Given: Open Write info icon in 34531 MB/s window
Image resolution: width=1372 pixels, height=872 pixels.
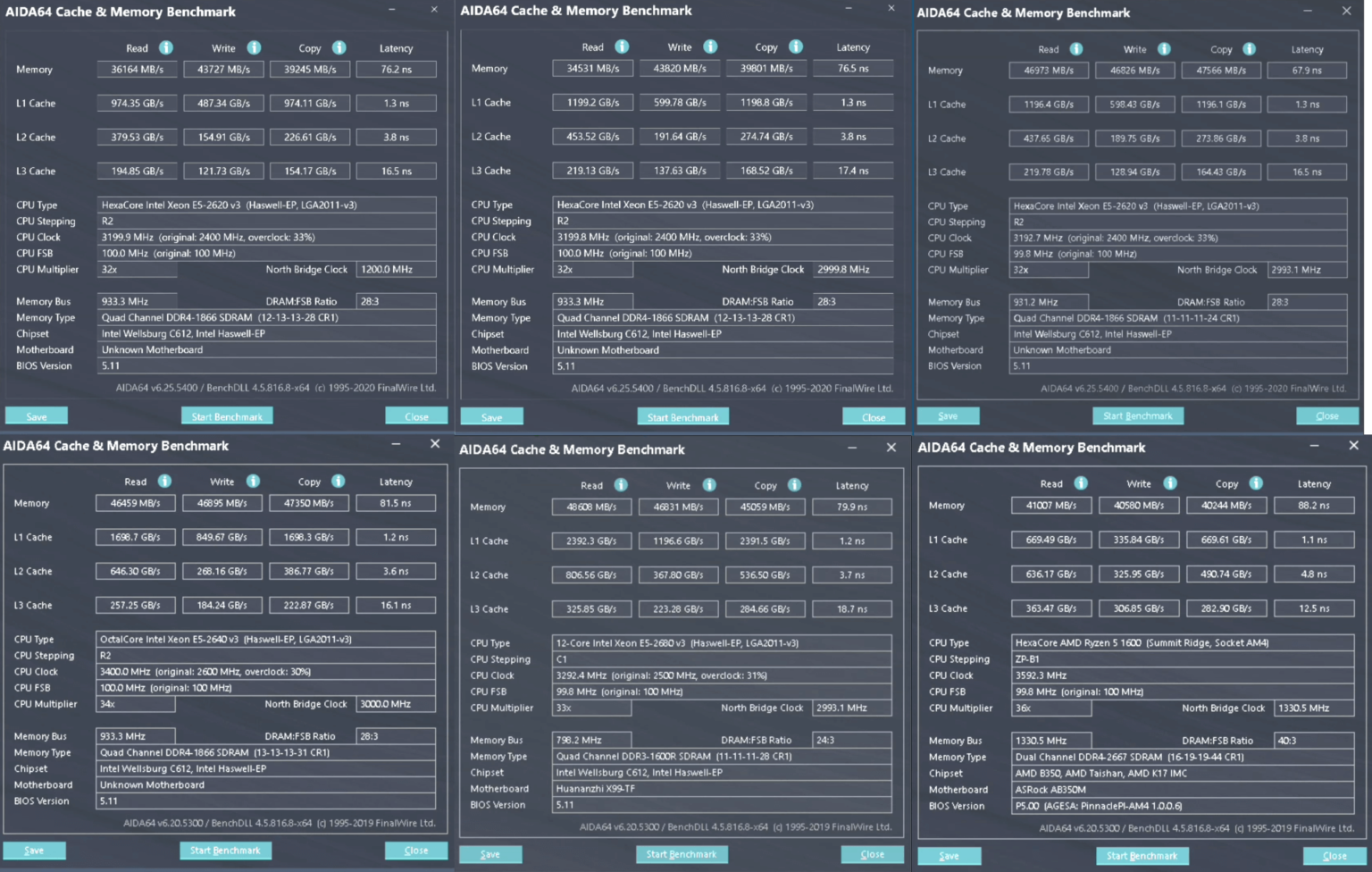Looking at the screenshot, I should pyautogui.click(x=710, y=47).
